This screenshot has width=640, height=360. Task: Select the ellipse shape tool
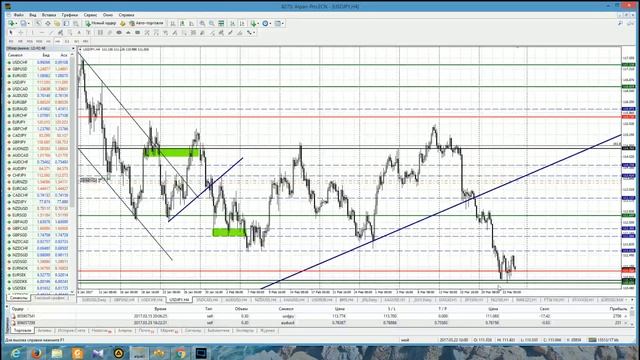(x=119, y=32)
